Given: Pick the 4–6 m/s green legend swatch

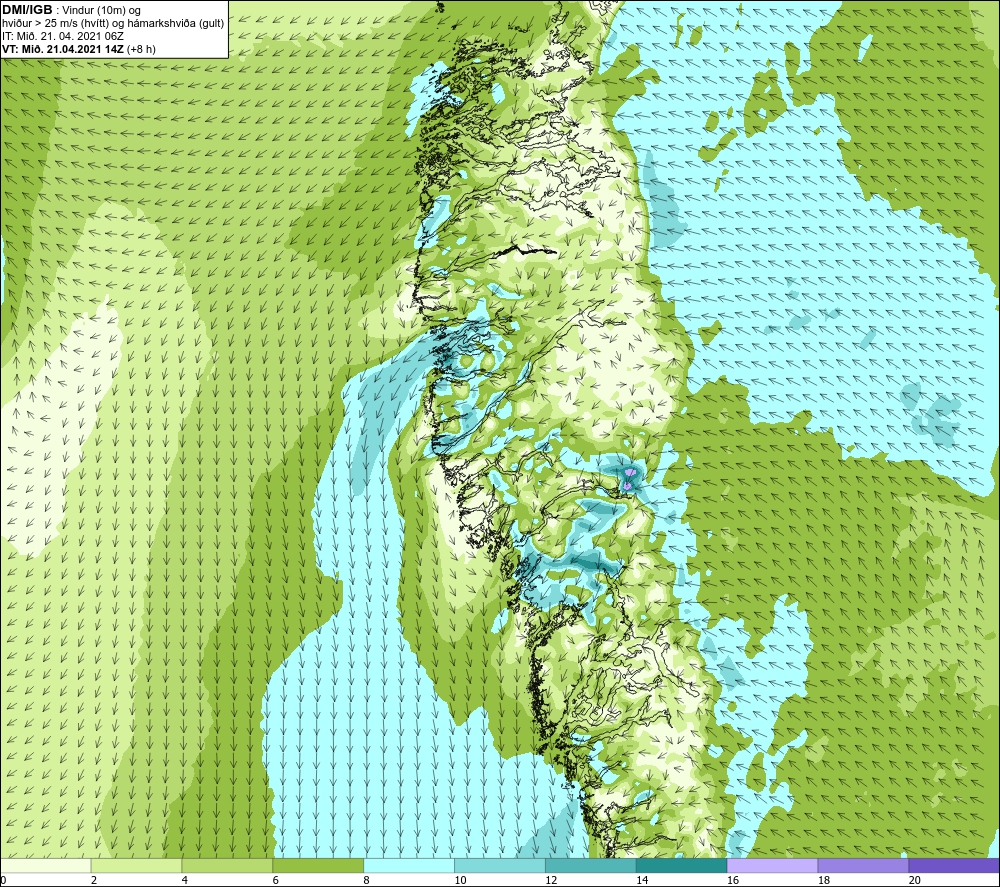Looking at the screenshot, I should point(227,865).
